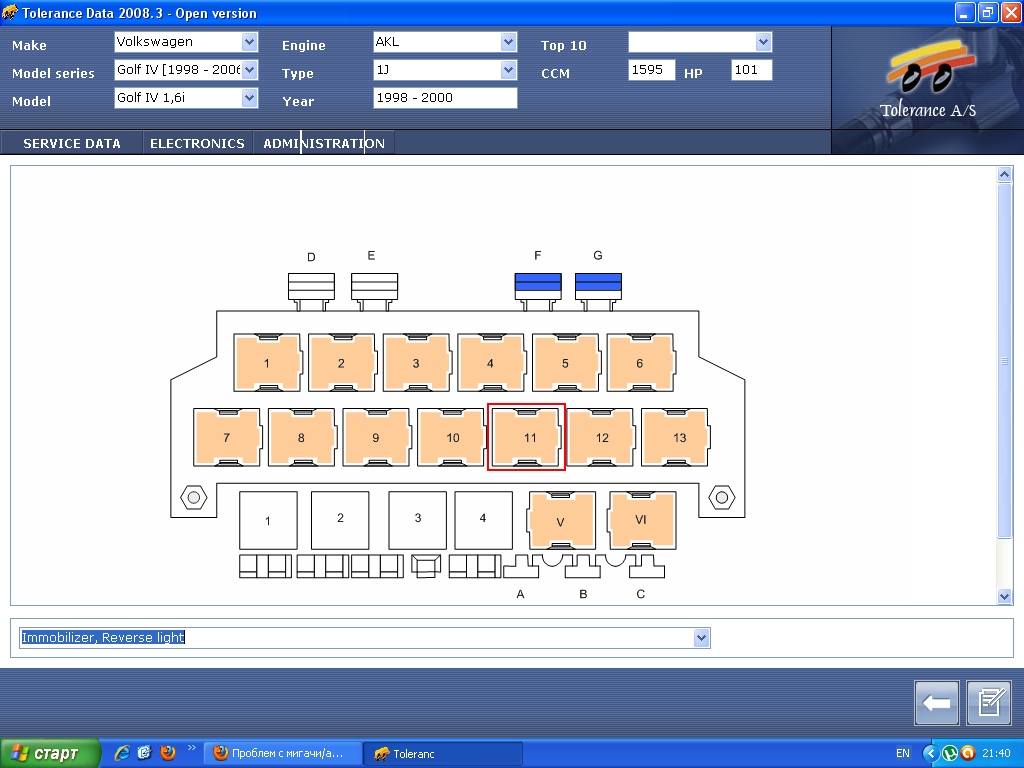Click the back arrow button
This screenshot has height=768, width=1024.
[x=937, y=703]
